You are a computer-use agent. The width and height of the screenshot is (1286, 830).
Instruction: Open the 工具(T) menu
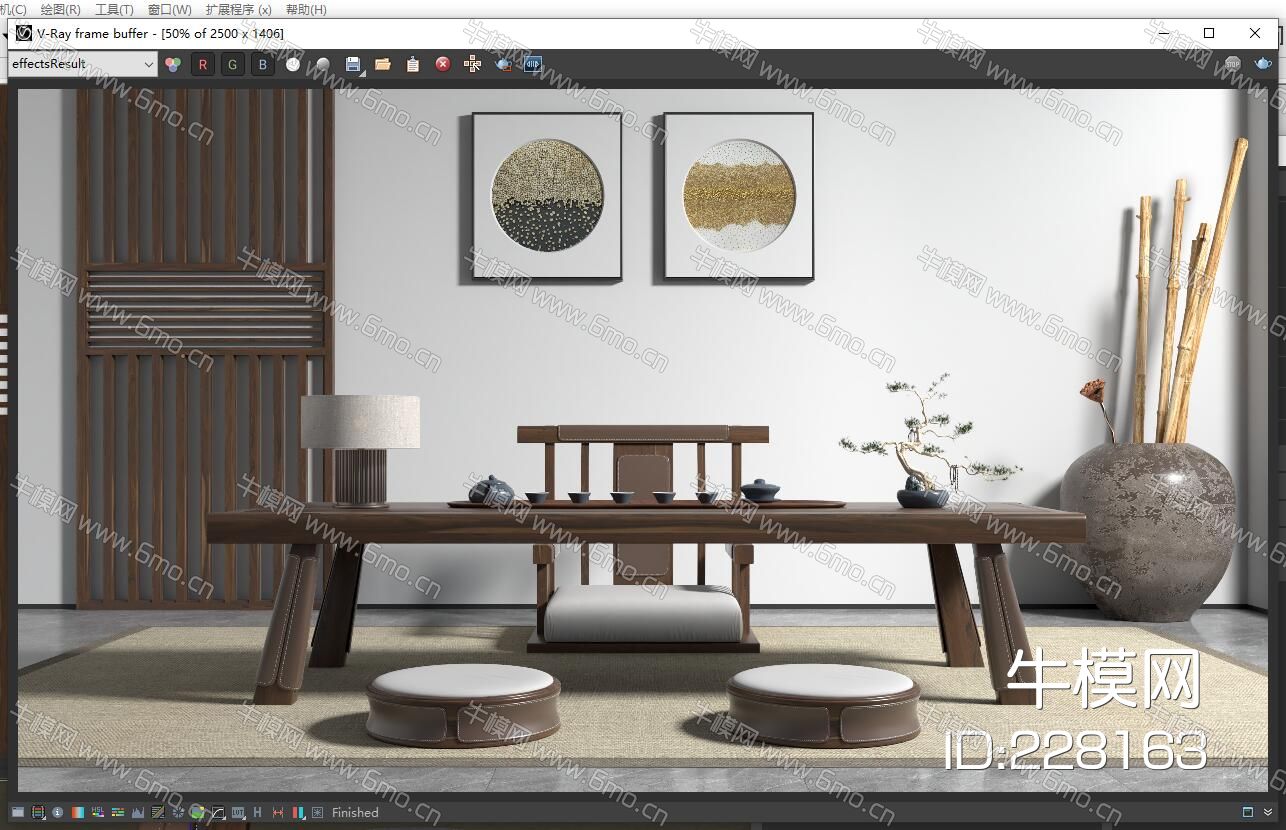click(114, 9)
